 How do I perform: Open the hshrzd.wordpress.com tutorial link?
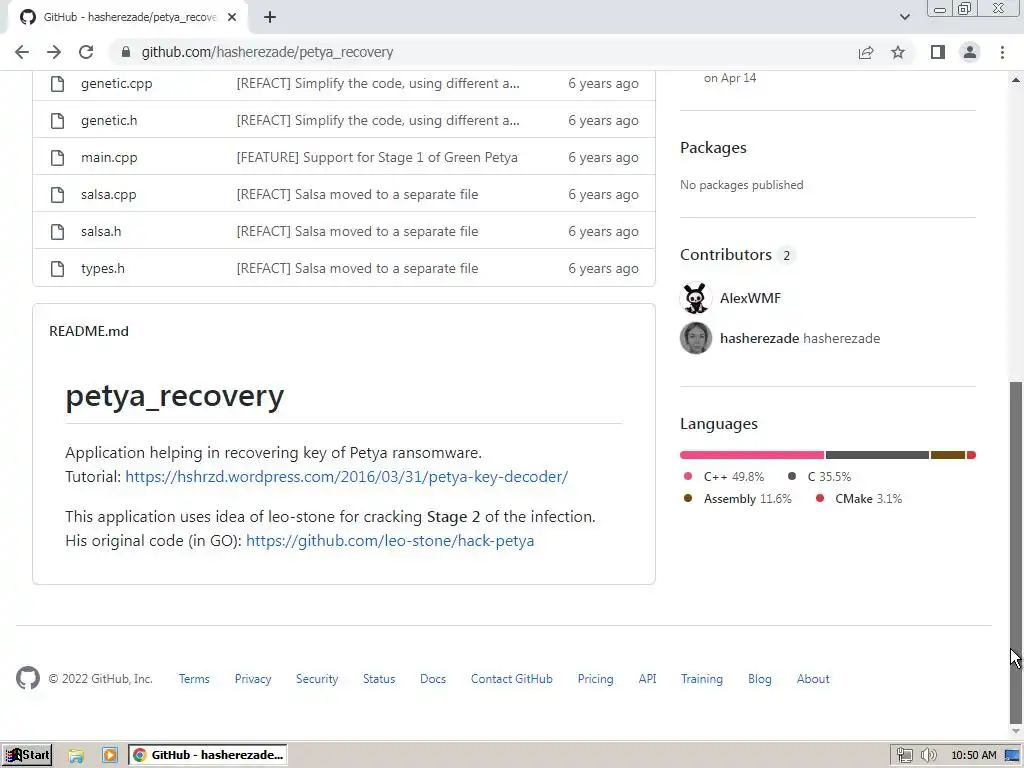click(346, 477)
